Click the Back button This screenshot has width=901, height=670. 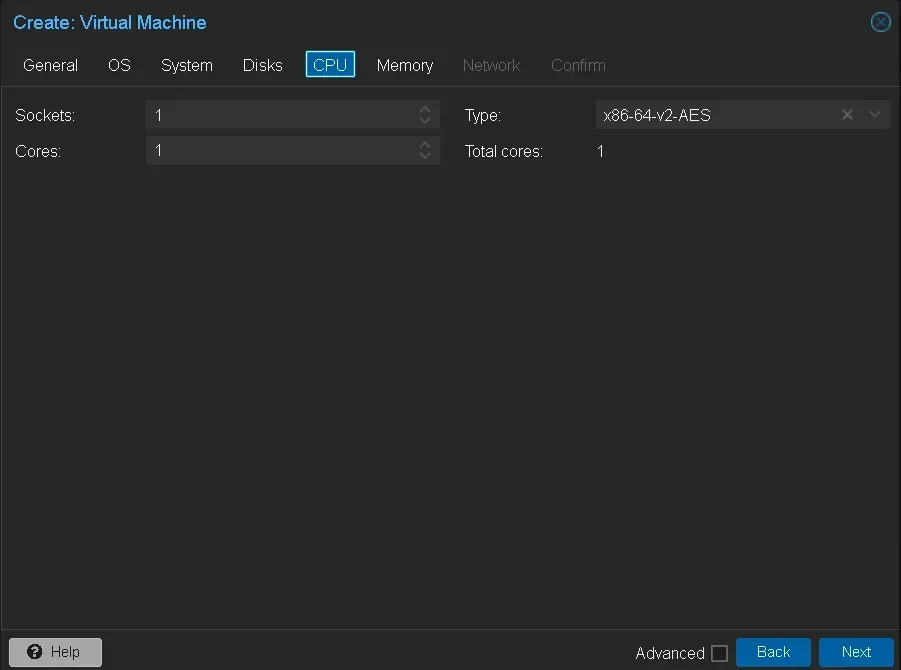(x=773, y=651)
